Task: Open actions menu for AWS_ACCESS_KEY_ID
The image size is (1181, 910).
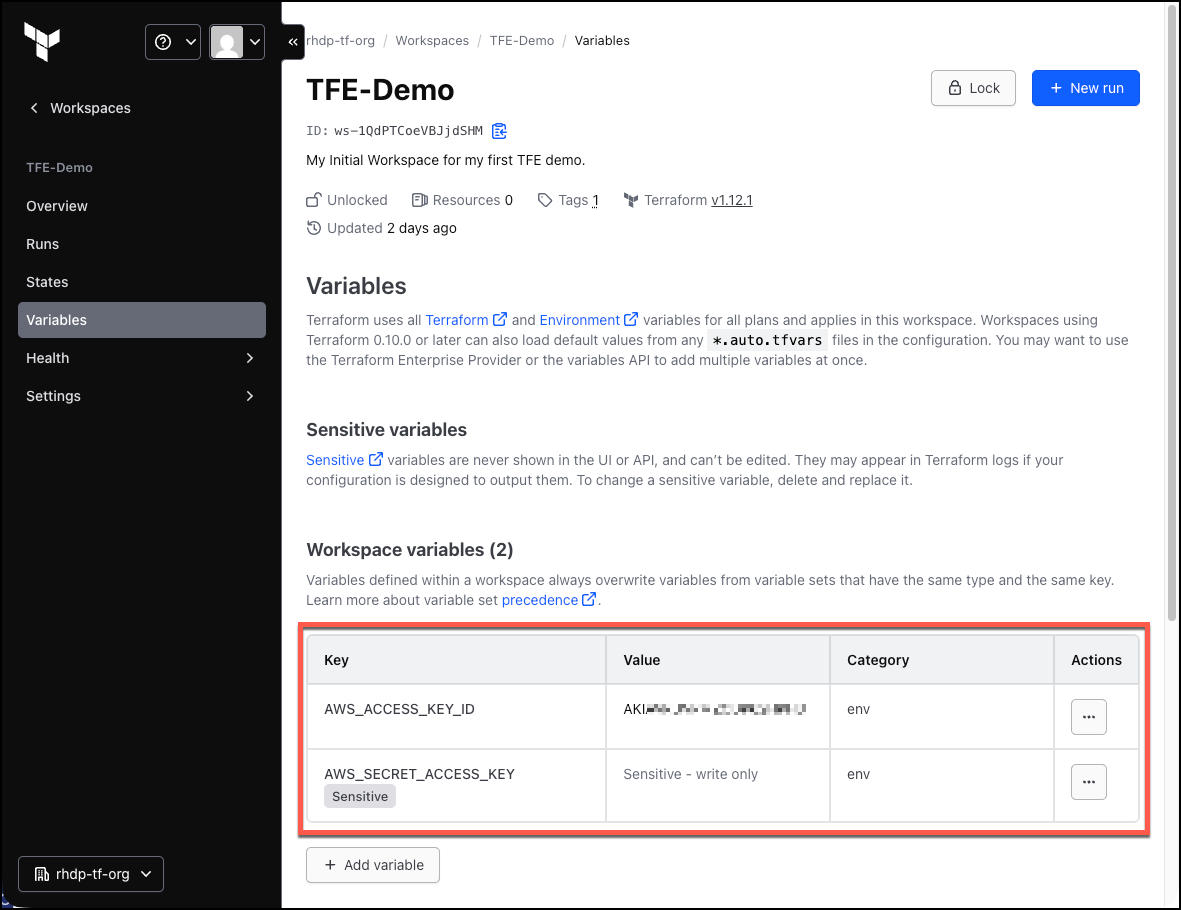Action: click(x=1088, y=717)
